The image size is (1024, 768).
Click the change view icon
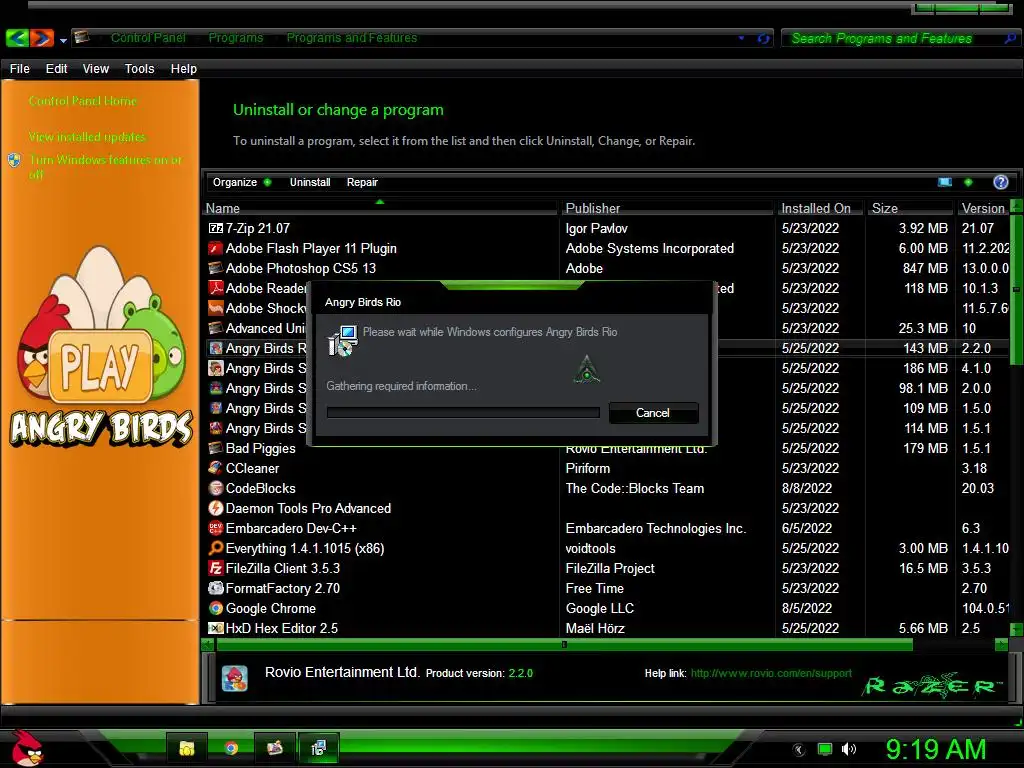click(944, 182)
